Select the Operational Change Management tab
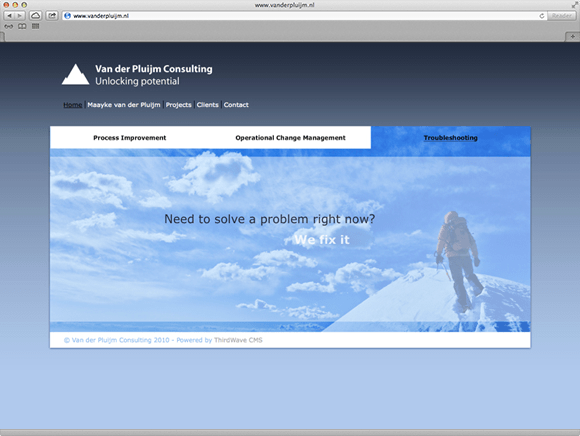The width and height of the screenshot is (580, 436). (x=290, y=138)
